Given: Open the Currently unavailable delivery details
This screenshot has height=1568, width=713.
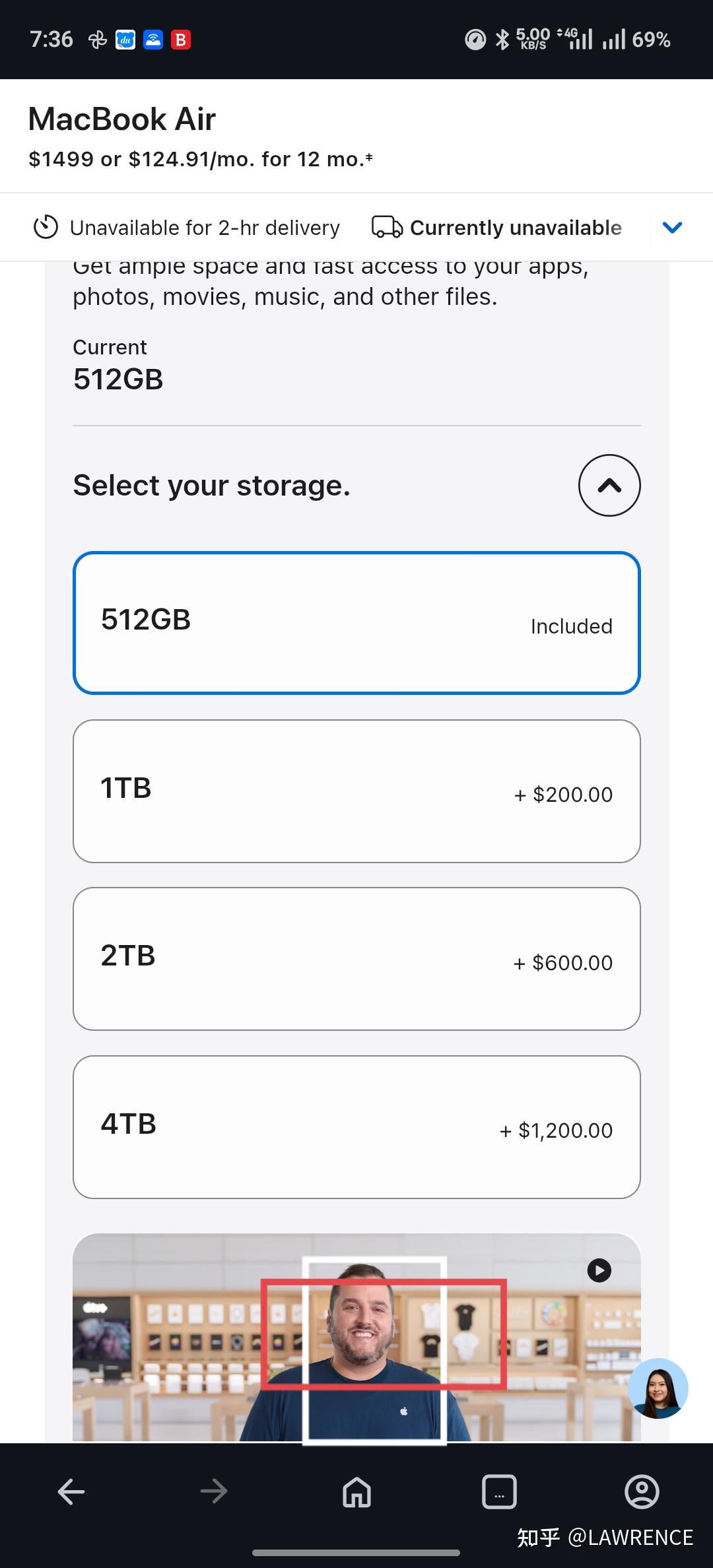Looking at the screenshot, I should click(516, 228).
